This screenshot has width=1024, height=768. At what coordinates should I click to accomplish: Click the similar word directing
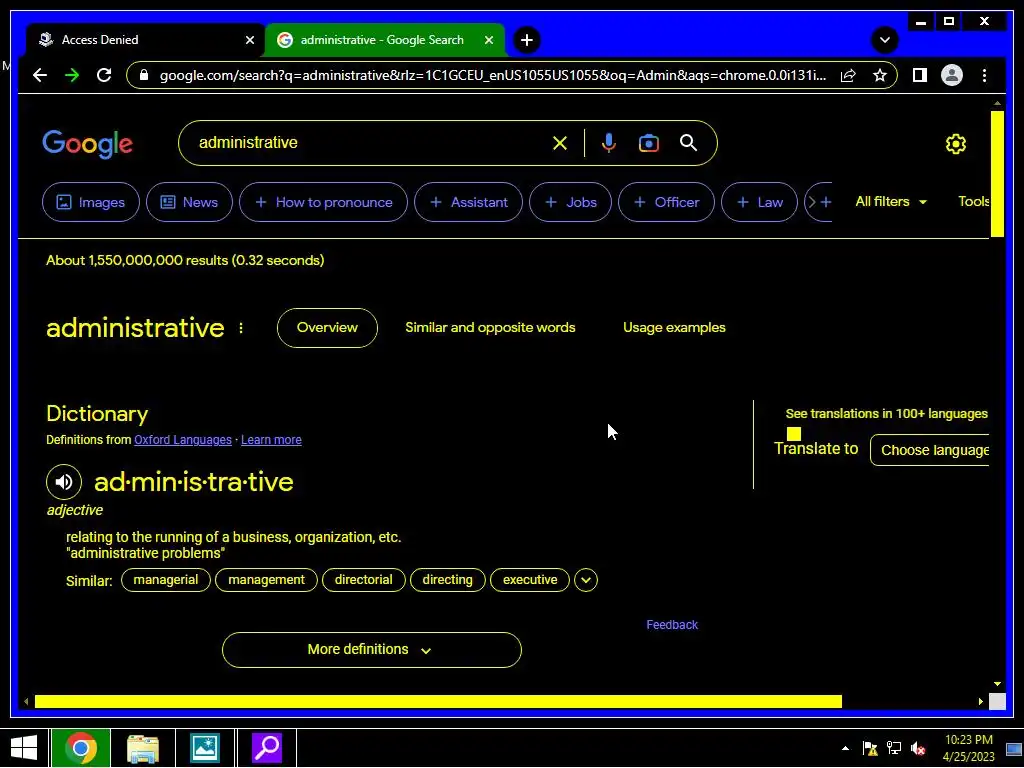447,580
